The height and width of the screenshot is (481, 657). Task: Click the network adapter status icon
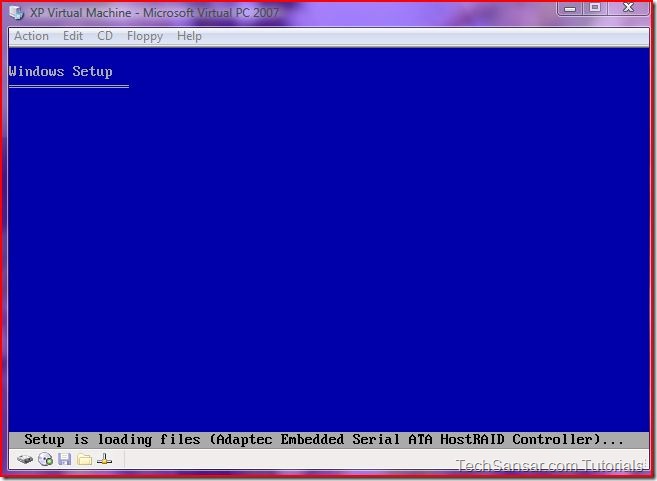point(104,459)
